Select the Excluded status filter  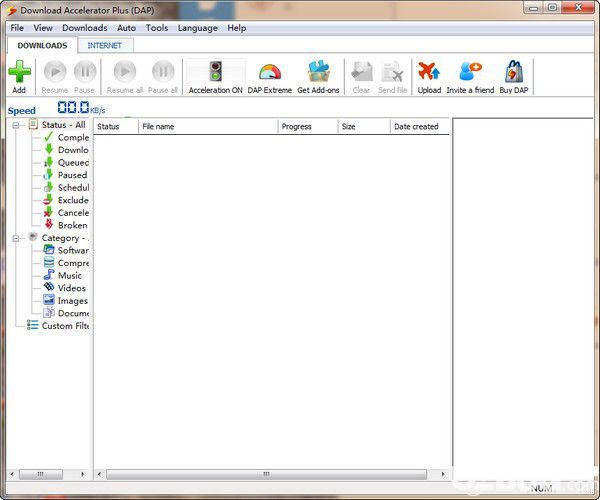click(x=73, y=200)
